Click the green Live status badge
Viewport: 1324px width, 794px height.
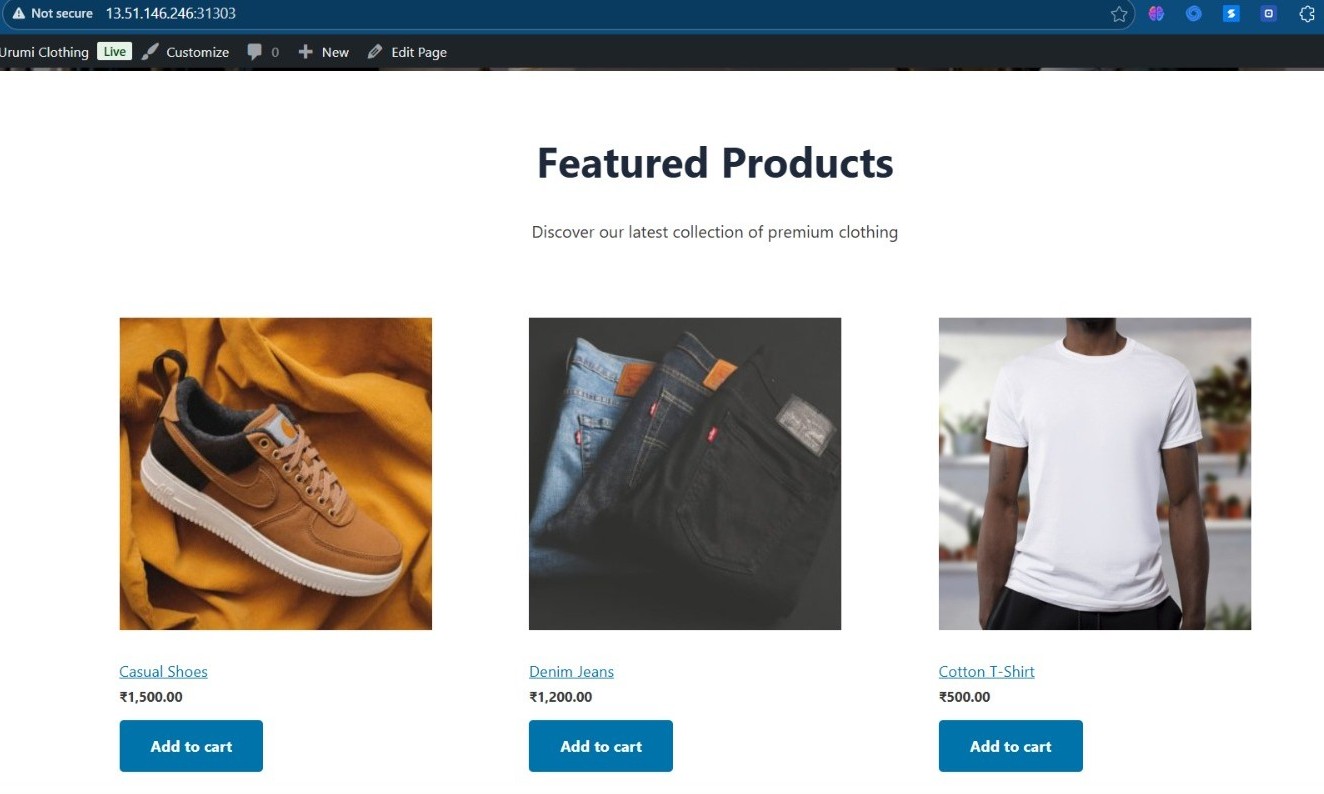(114, 51)
